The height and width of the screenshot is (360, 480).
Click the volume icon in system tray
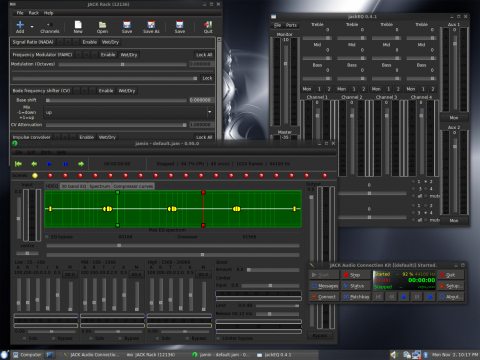(x=394, y=355)
